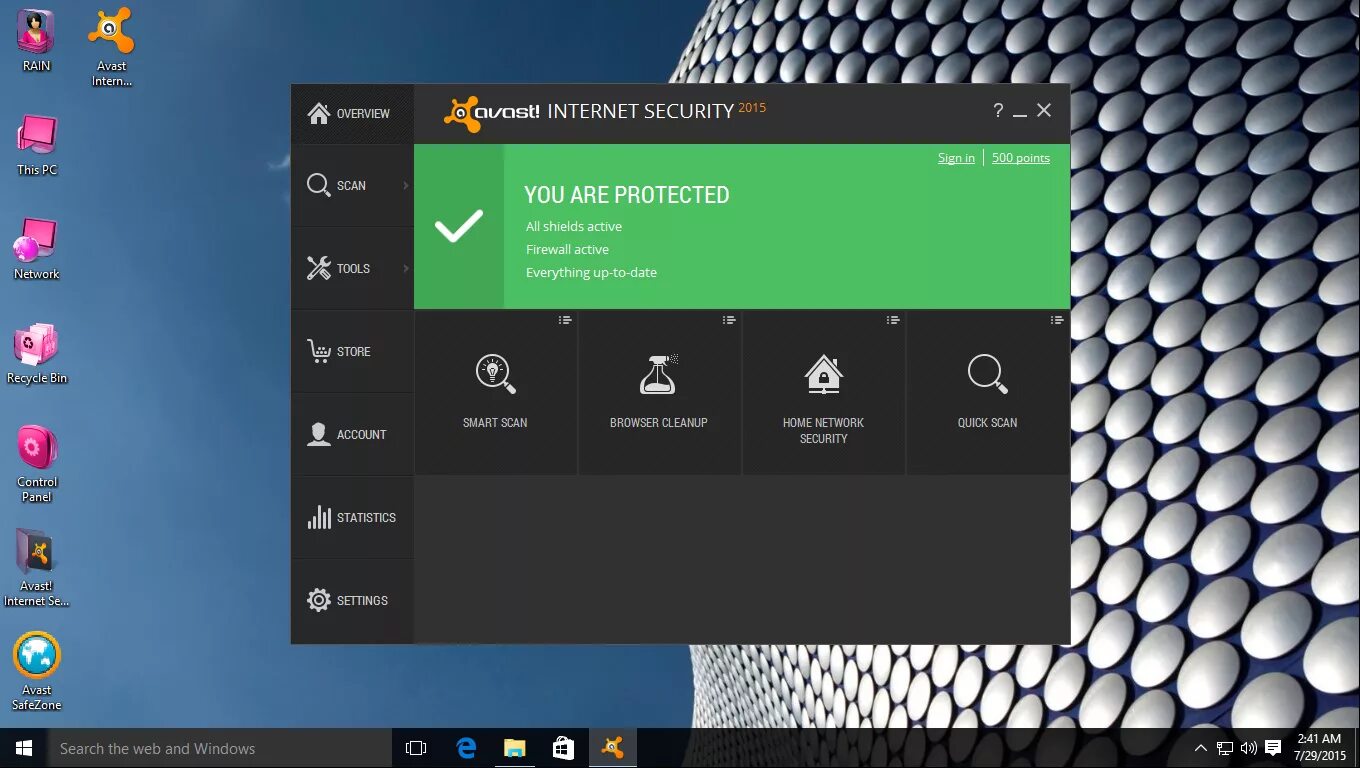Select the Avast SafeZone desktop icon
The image size is (1360, 768).
(37, 671)
